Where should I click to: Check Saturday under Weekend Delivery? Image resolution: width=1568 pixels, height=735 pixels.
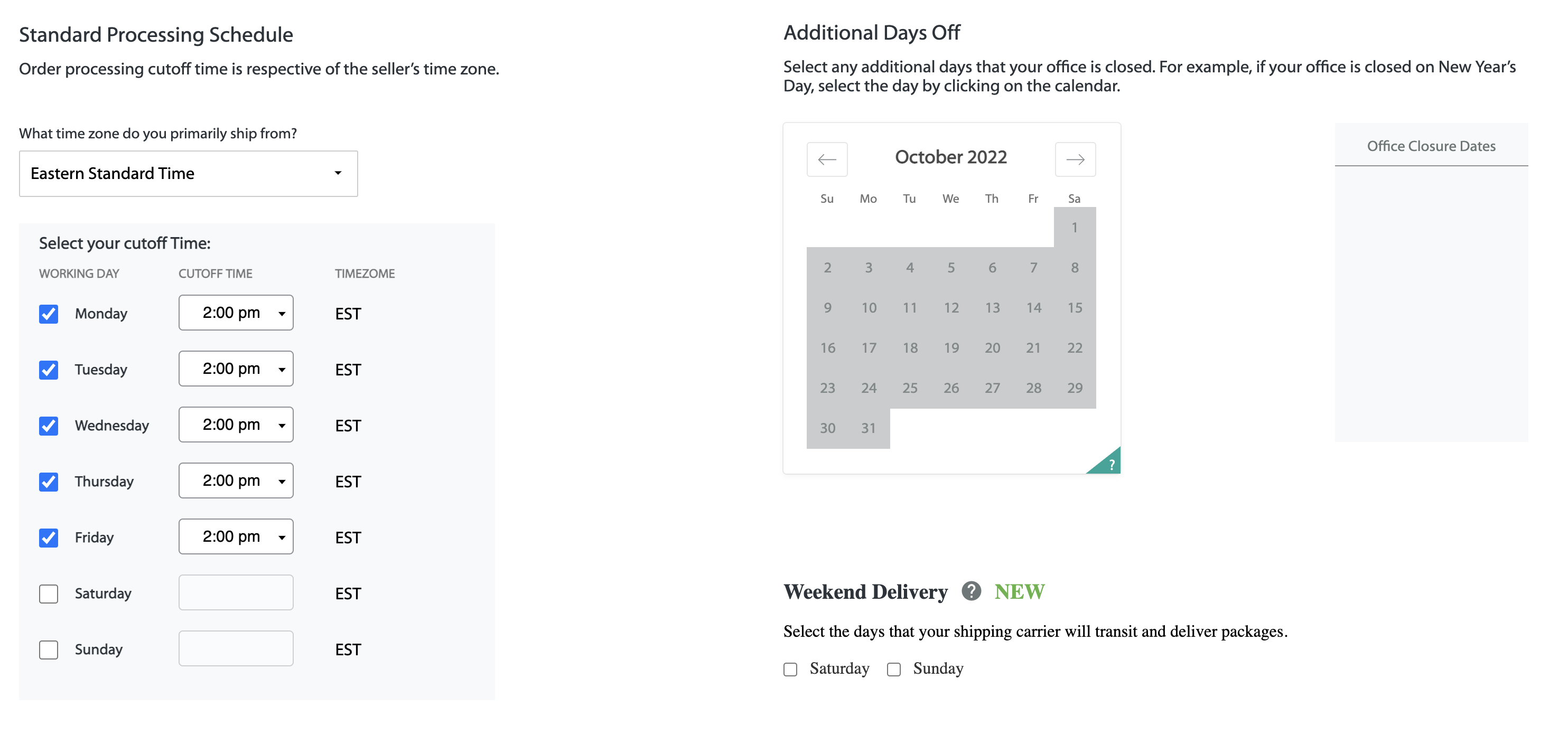click(x=790, y=670)
